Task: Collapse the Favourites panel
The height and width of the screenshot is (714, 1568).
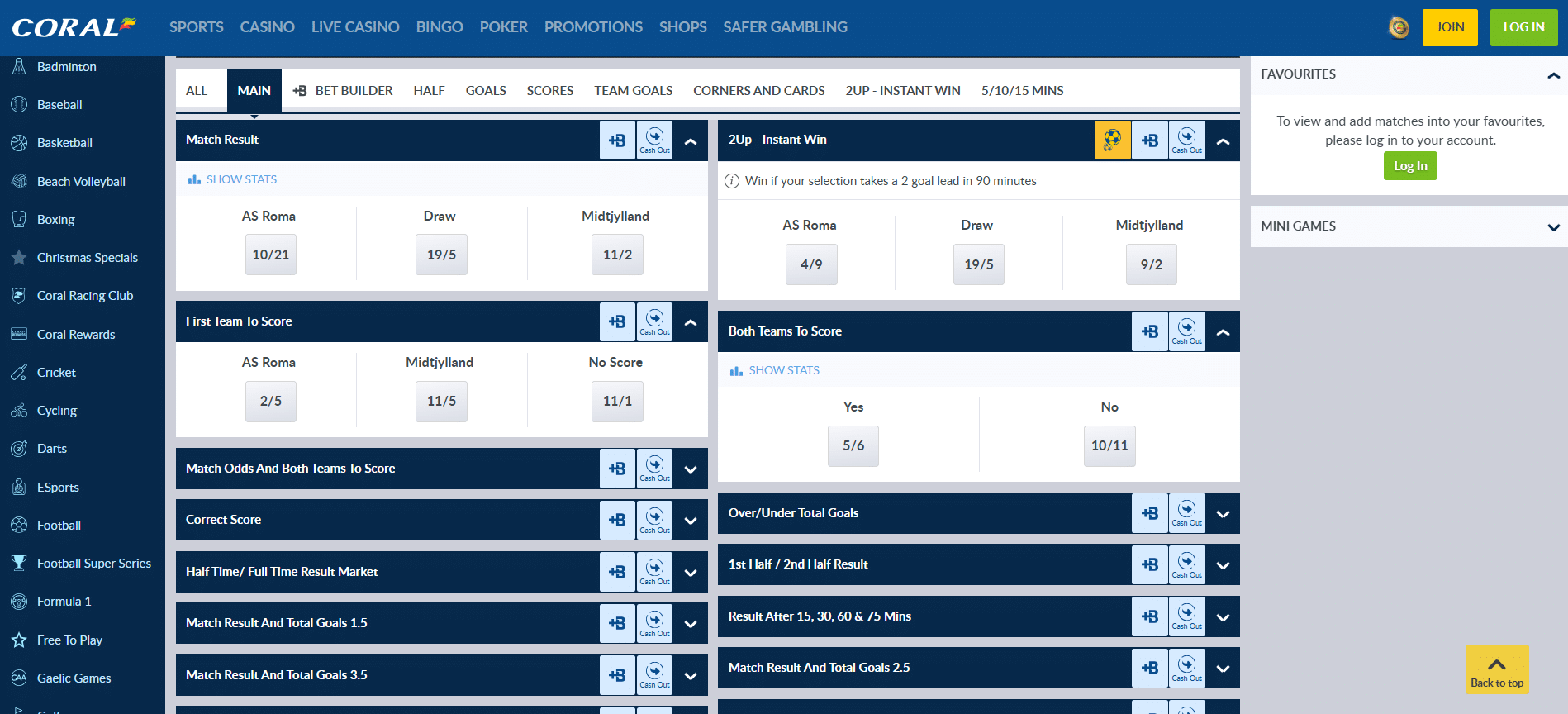Action: (1553, 75)
